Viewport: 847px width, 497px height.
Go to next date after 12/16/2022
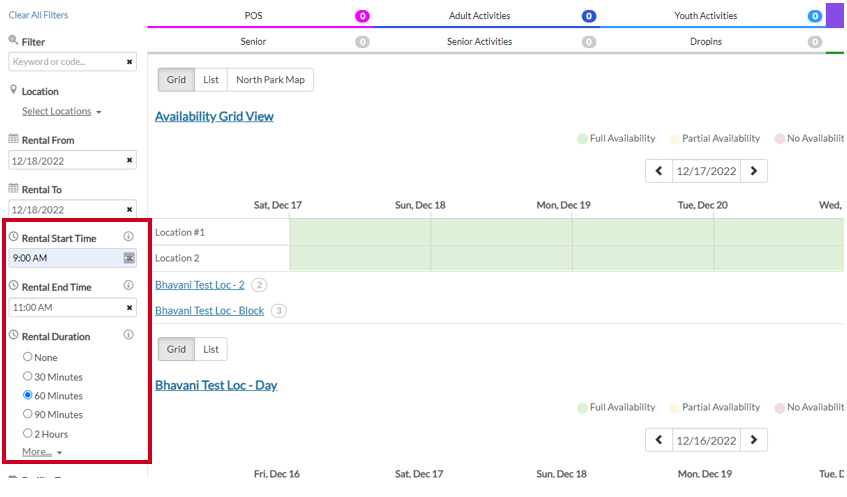coord(754,440)
